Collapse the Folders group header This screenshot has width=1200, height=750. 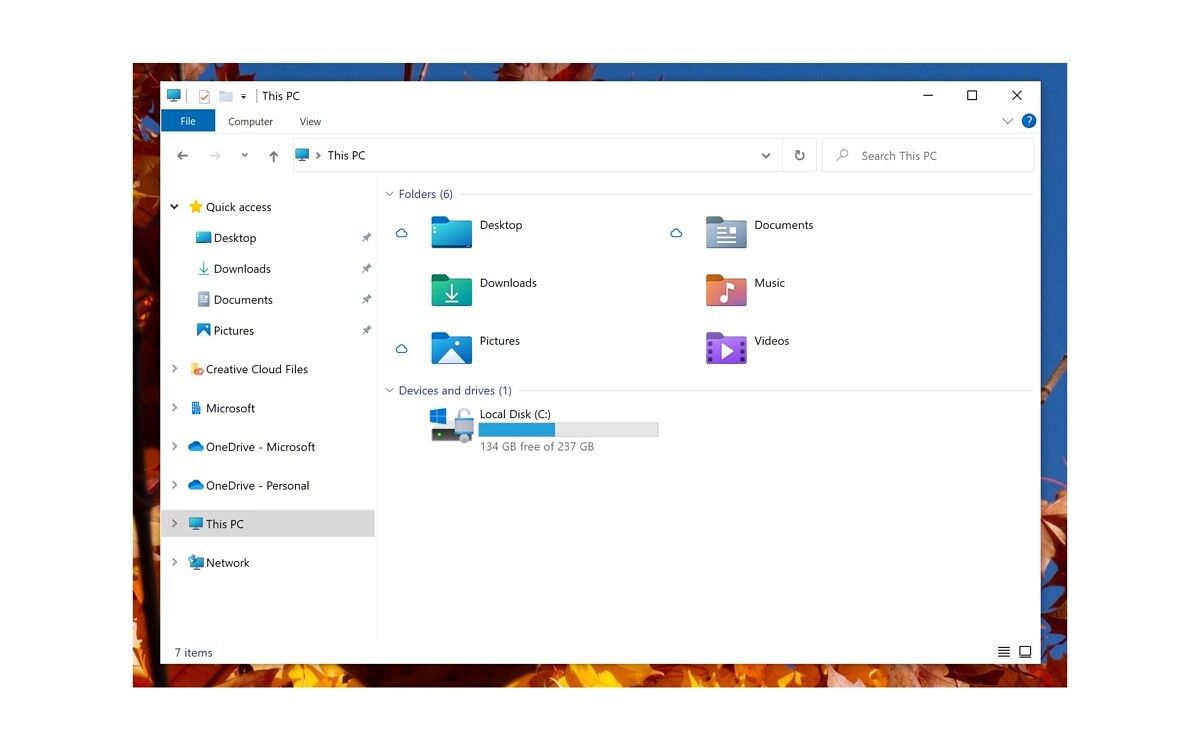point(389,194)
